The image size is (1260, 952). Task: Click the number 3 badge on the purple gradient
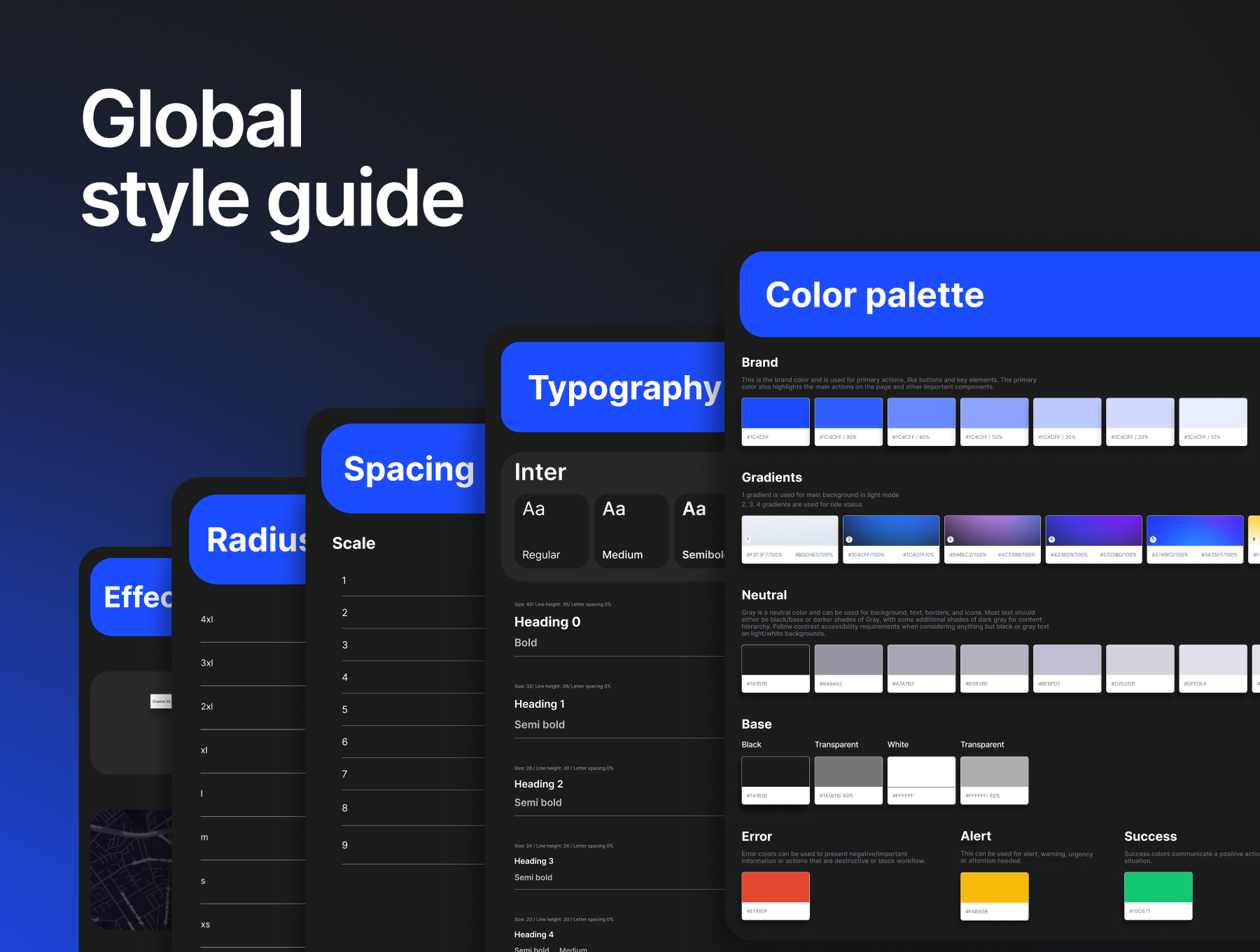pyautogui.click(x=951, y=540)
